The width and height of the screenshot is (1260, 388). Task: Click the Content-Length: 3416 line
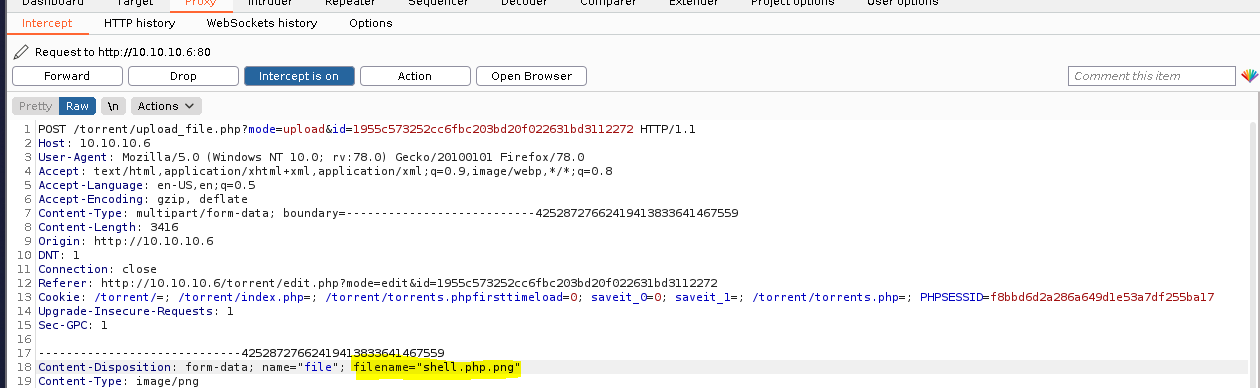[108, 227]
